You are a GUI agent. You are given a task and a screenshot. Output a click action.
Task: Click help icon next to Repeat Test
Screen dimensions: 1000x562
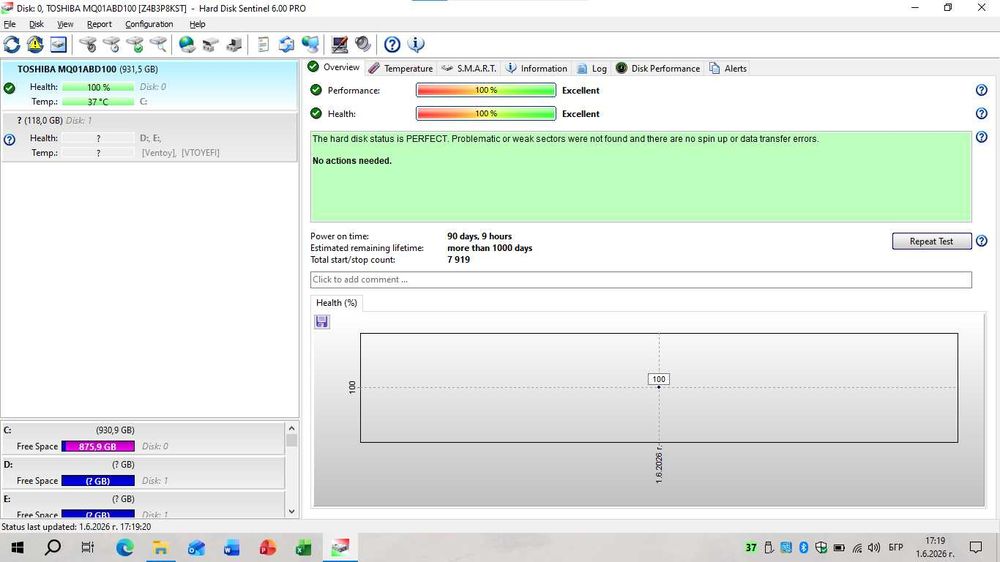coord(982,241)
